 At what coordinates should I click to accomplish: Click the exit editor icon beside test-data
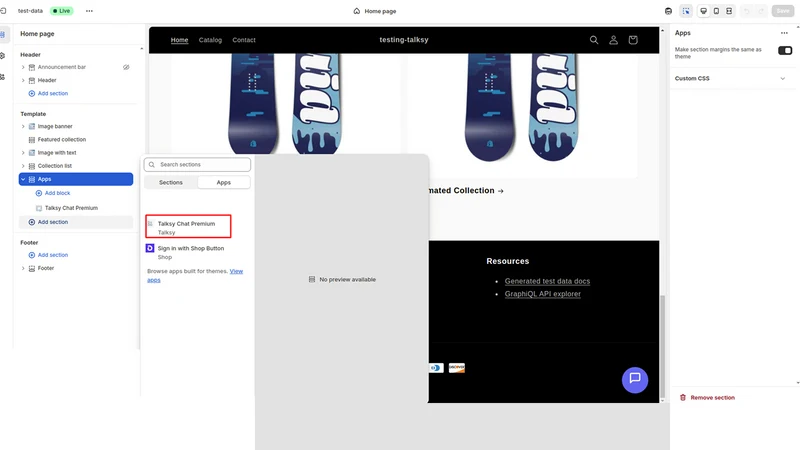pos(3,11)
